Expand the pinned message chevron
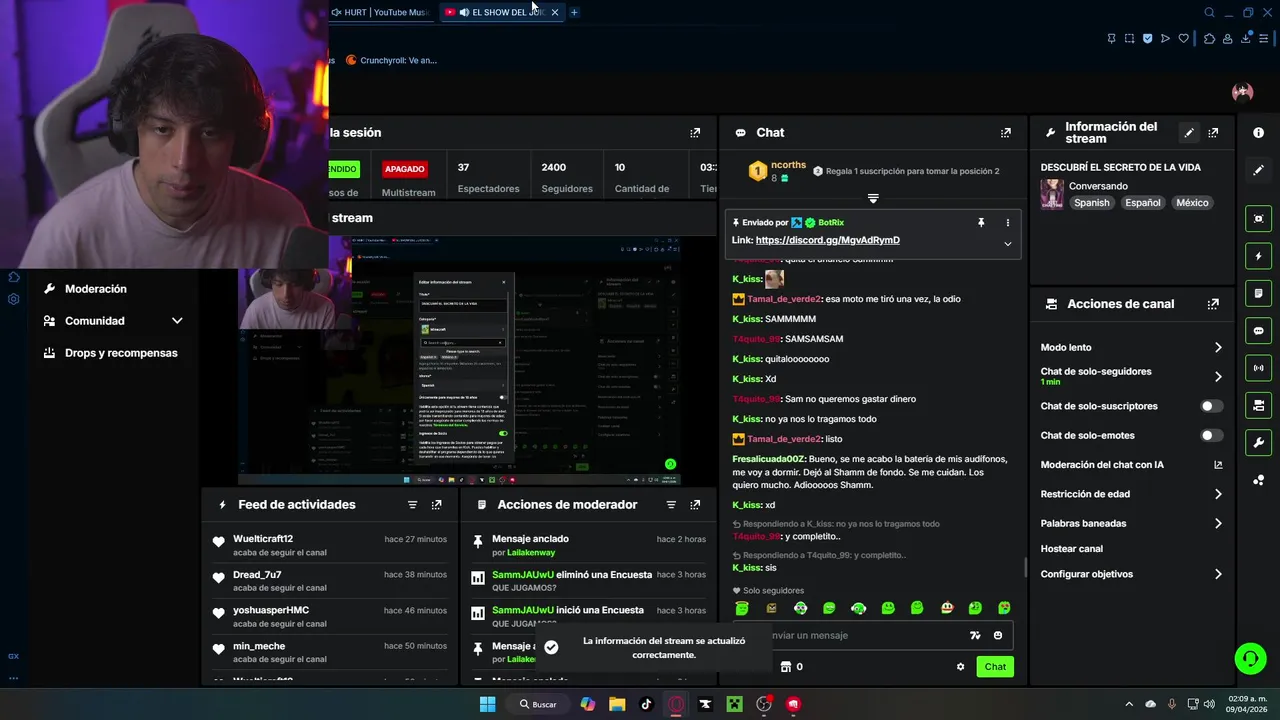Viewport: 1280px width, 720px height. pyautogui.click(x=1007, y=244)
